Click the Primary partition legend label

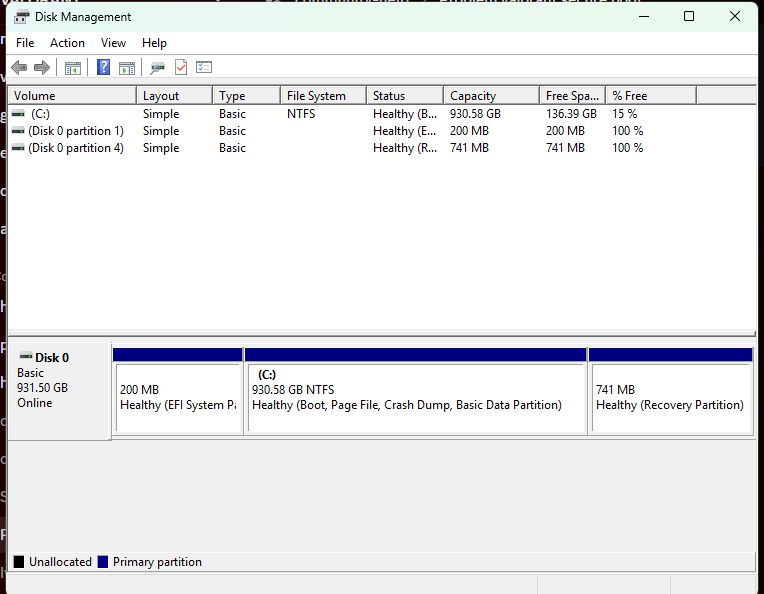tap(157, 562)
